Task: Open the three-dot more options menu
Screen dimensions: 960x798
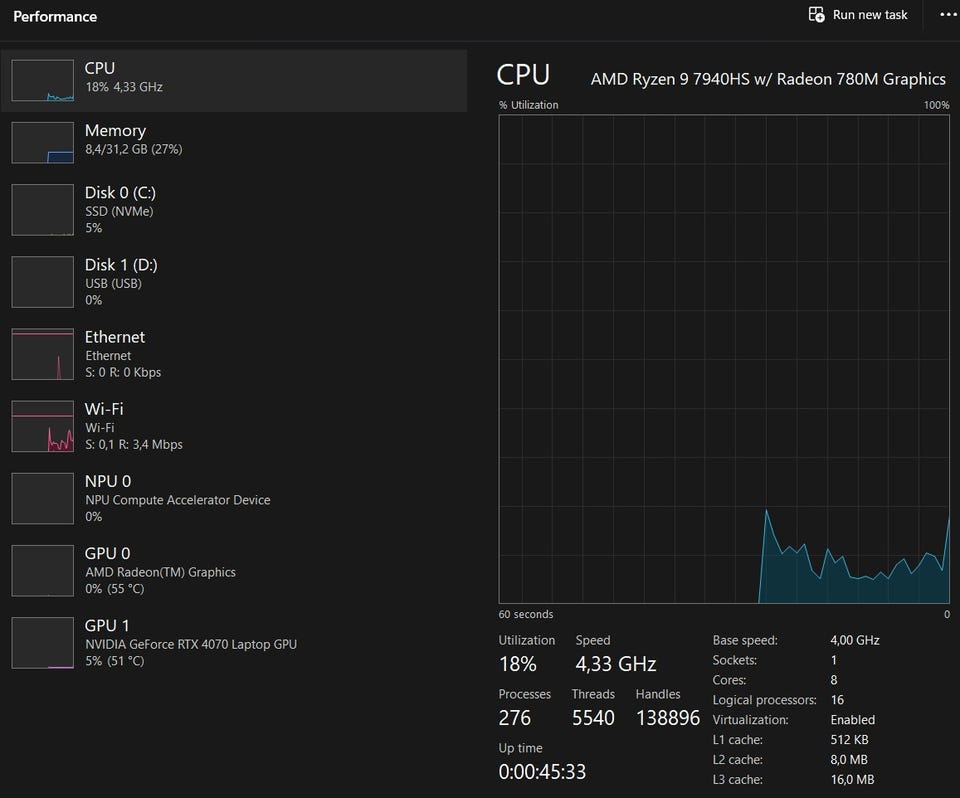Action: pos(948,15)
